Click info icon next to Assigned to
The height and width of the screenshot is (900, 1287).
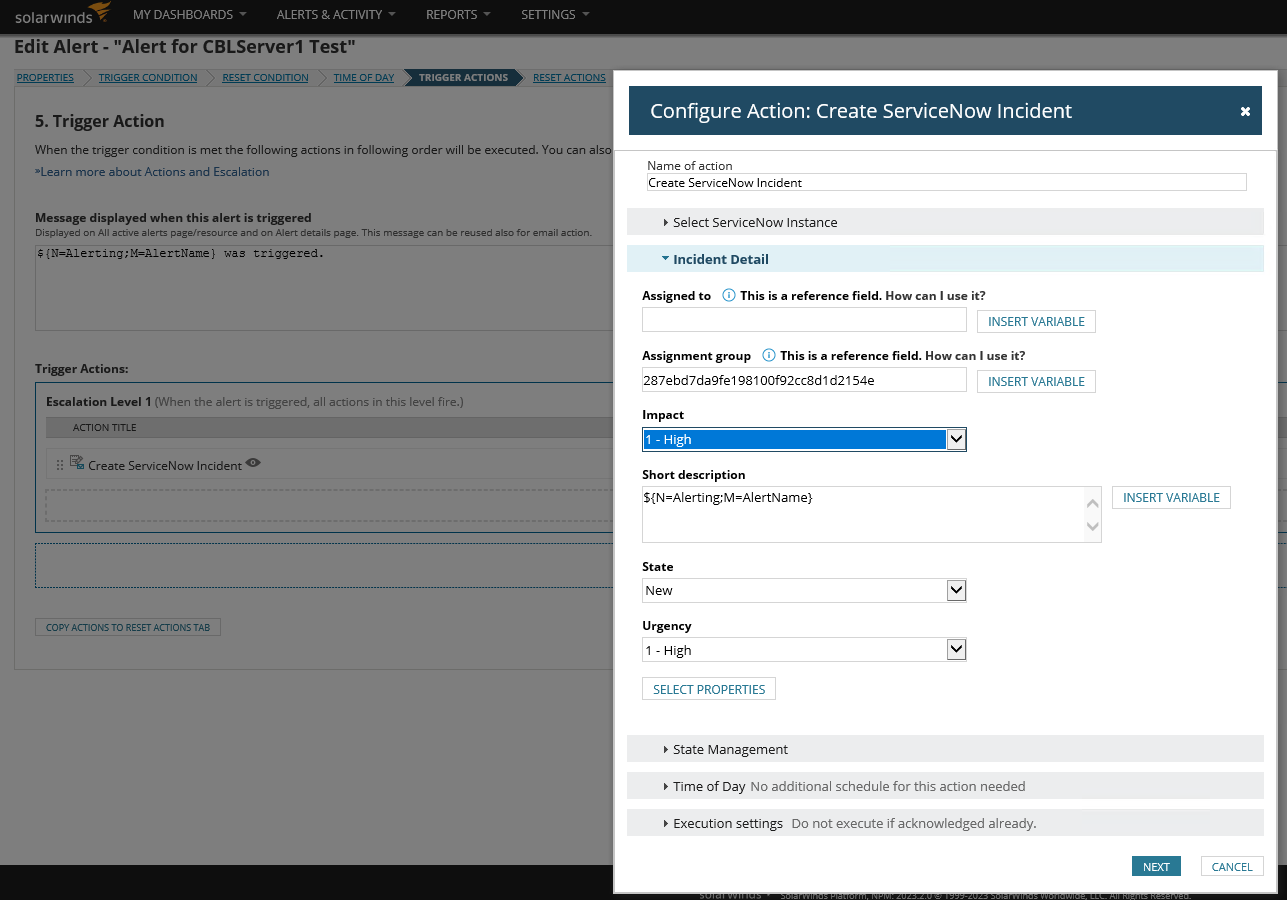tap(729, 296)
